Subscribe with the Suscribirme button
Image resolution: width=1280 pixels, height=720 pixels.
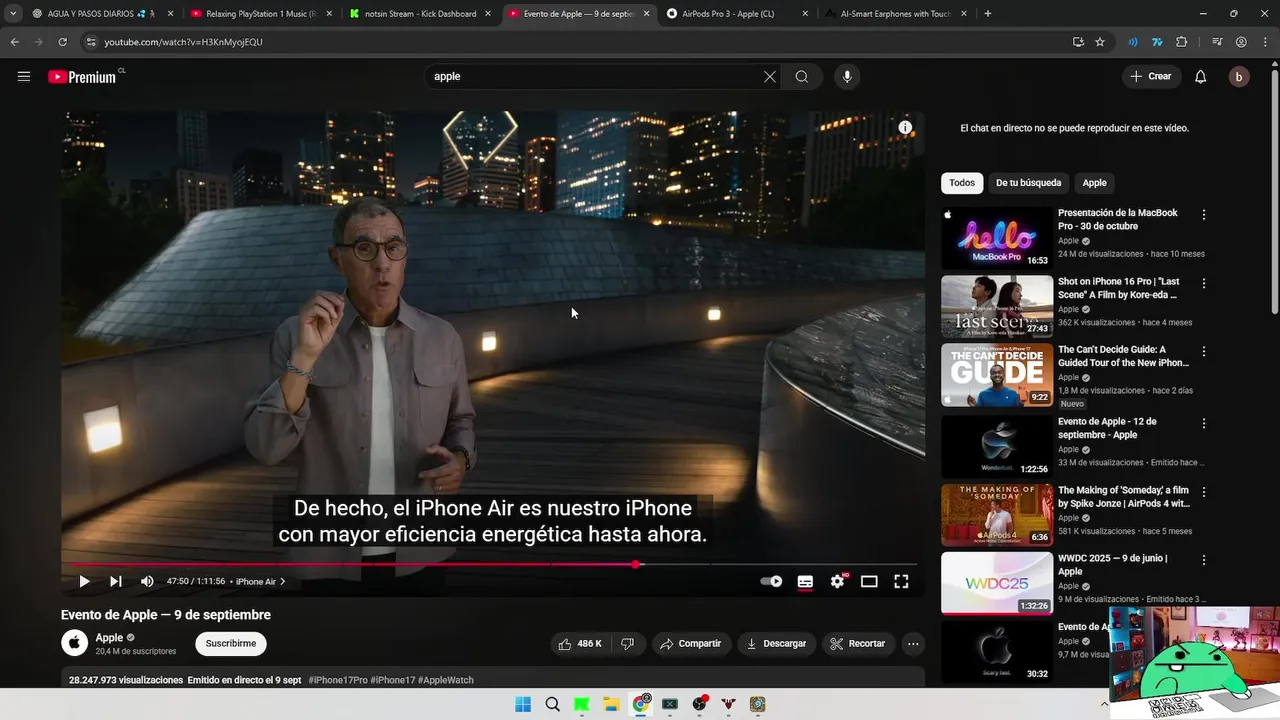(231, 644)
